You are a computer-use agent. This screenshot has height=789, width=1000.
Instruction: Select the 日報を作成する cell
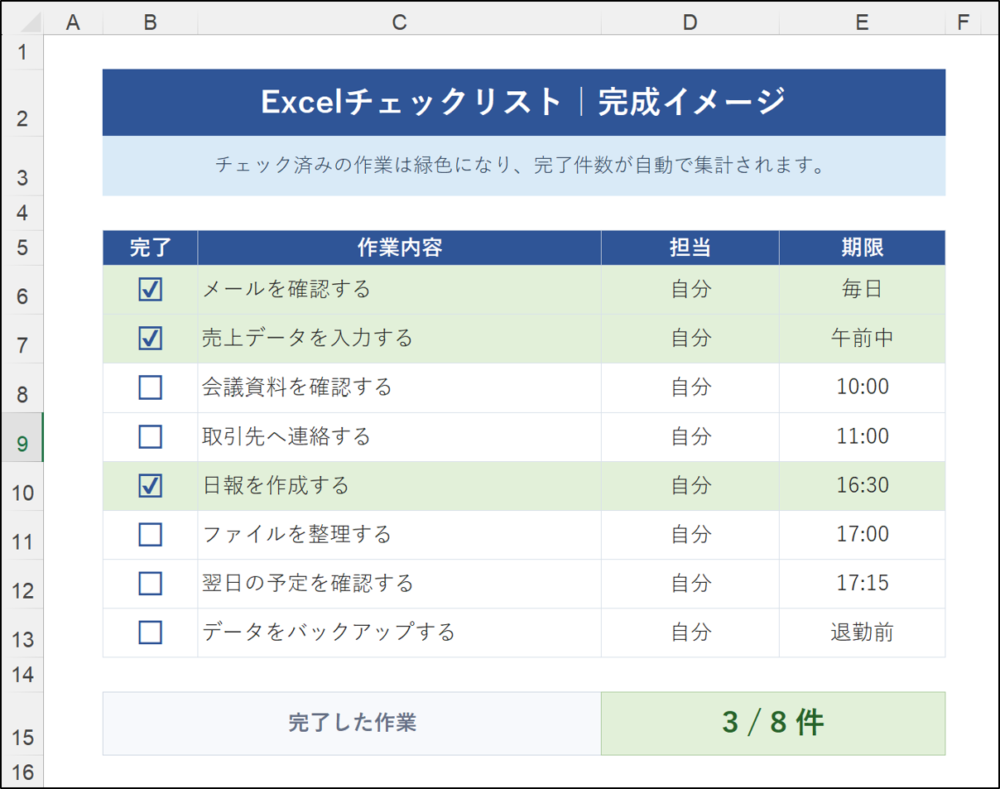point(399,486)
